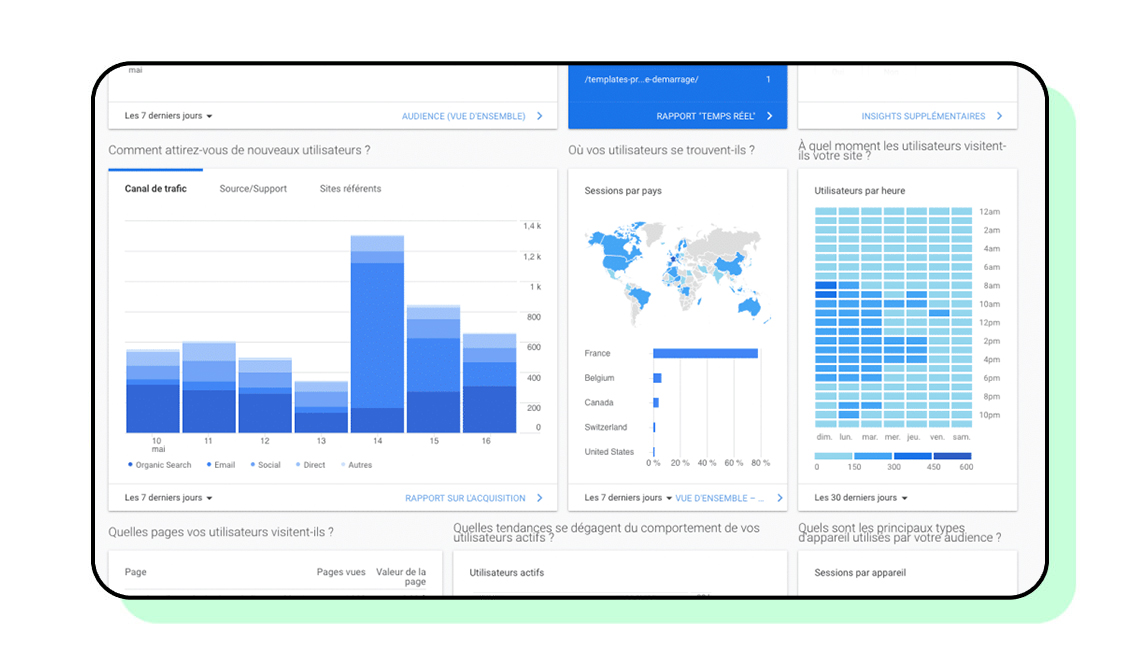The image size is (1140, 661).
Task: Open 'Les 7 derniers jours' dropdown under traffic chart
Action: pyautogui.click(x=168, y=498)
